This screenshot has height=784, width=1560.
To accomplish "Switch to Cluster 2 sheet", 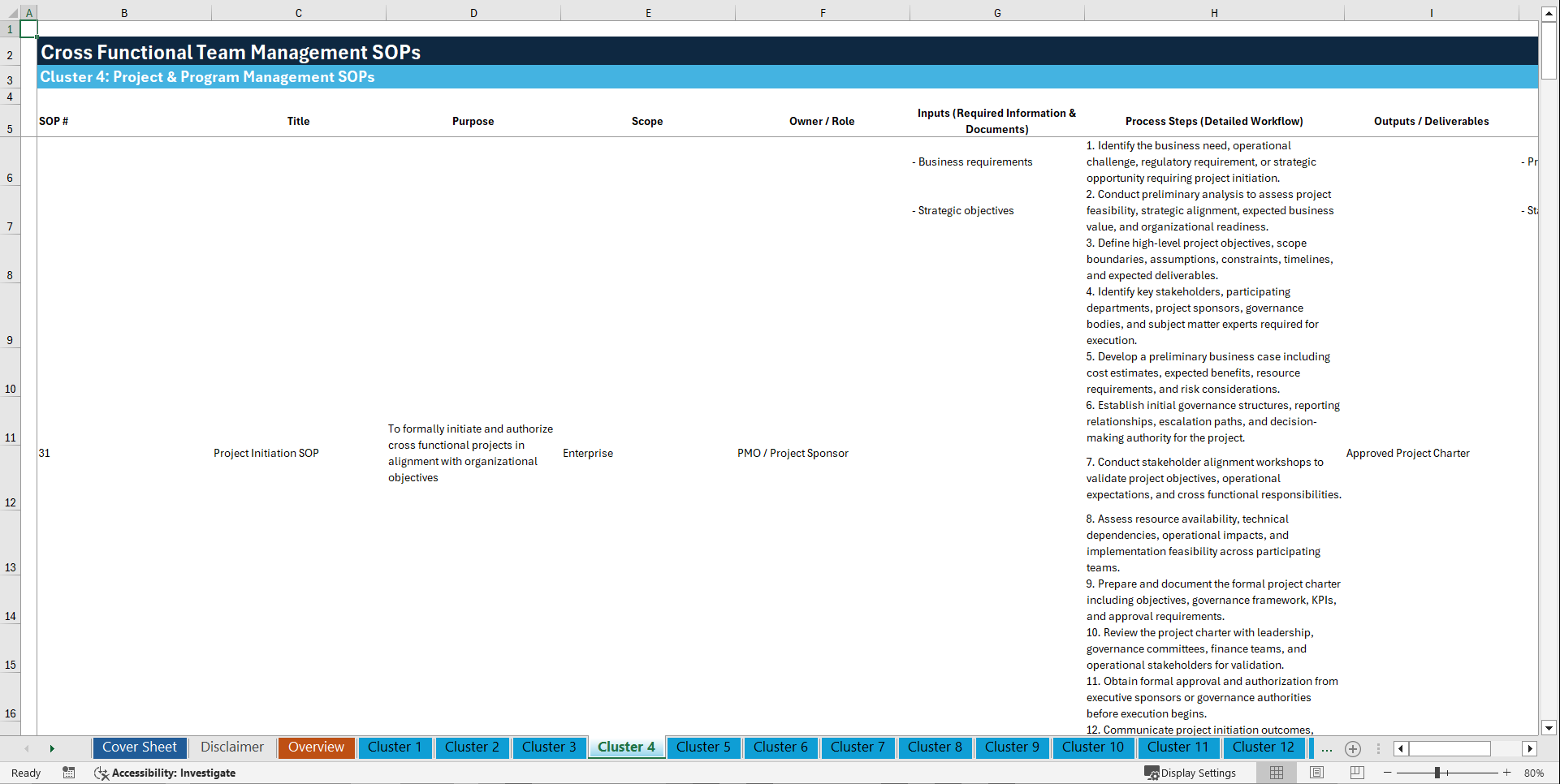I will click(472, 747).
